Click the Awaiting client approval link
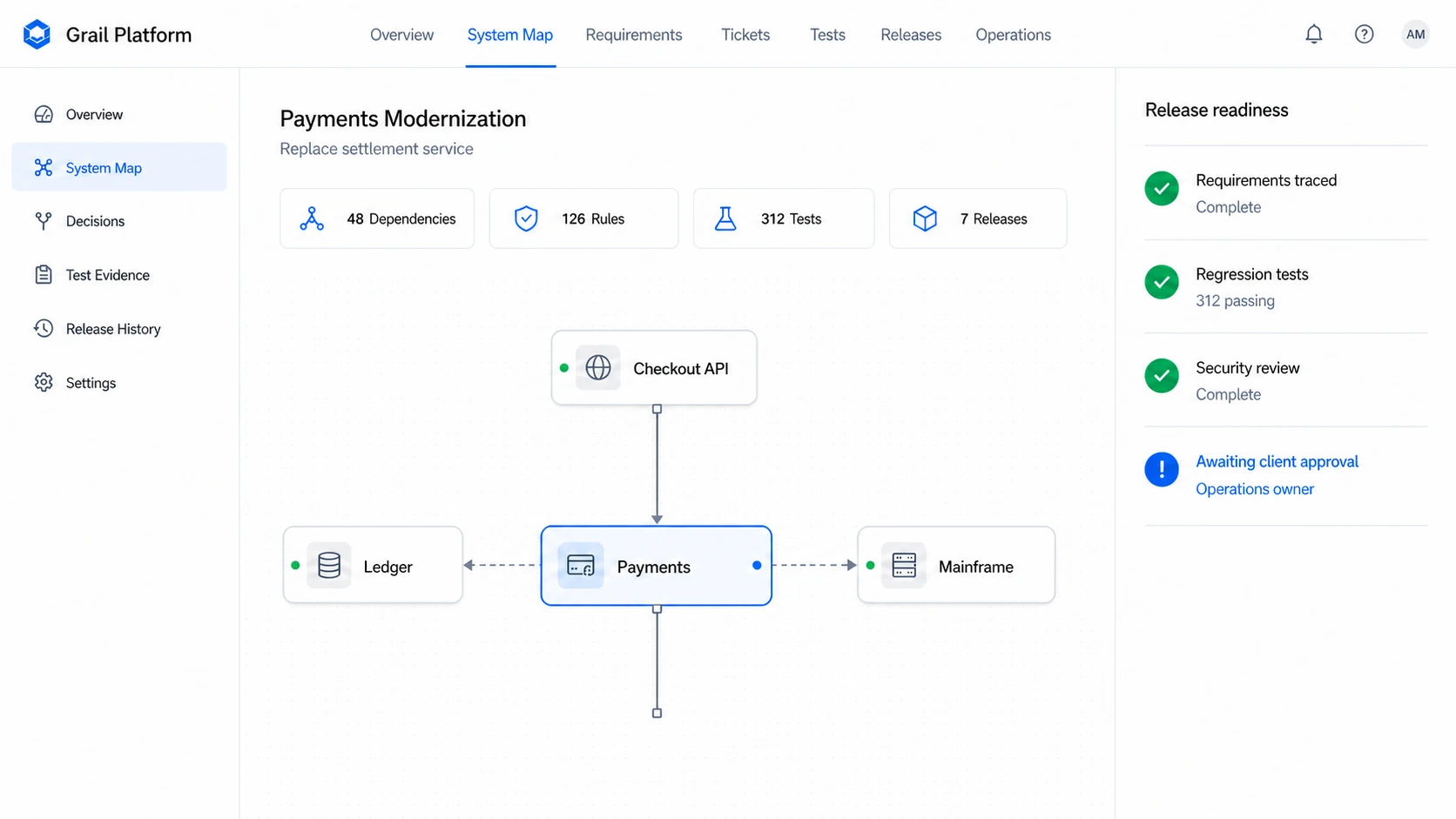 point(1277,461)
